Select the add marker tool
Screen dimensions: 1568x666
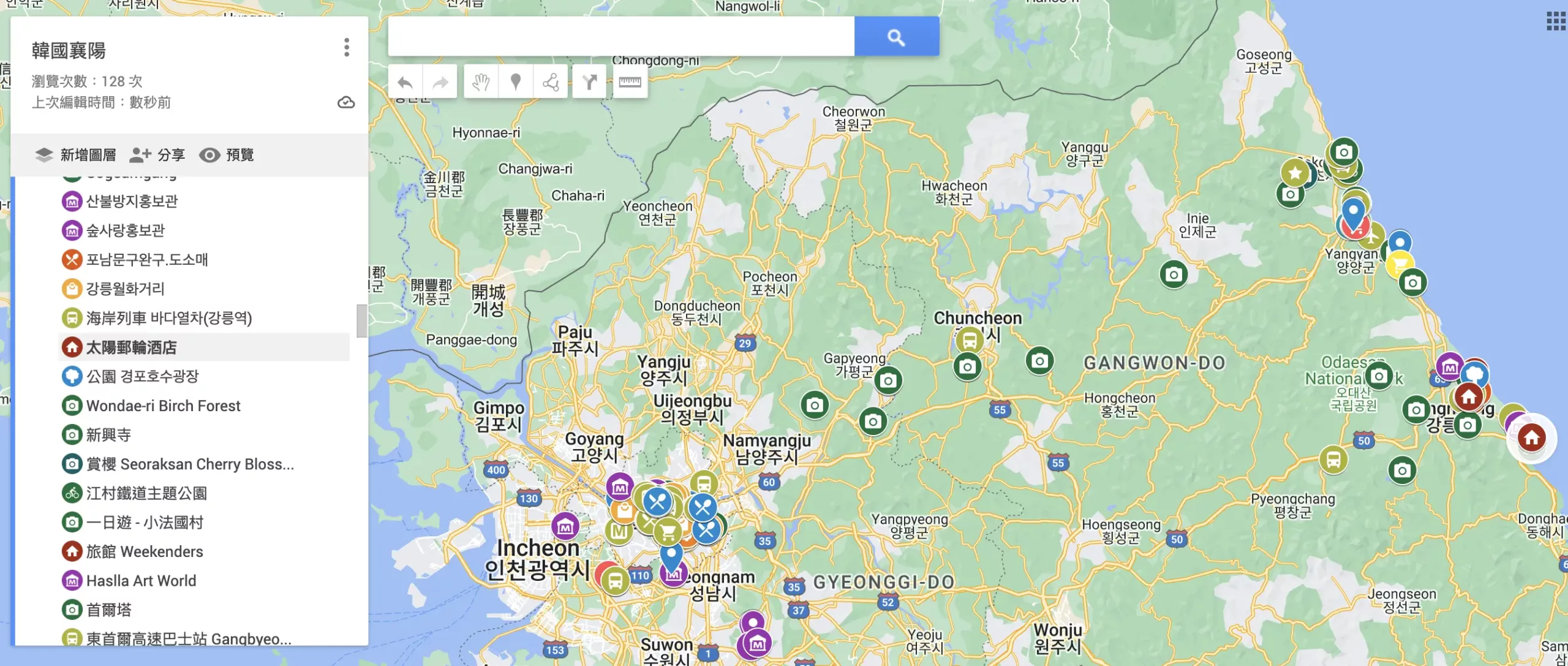pyautogui.click(x=516, y=82)
